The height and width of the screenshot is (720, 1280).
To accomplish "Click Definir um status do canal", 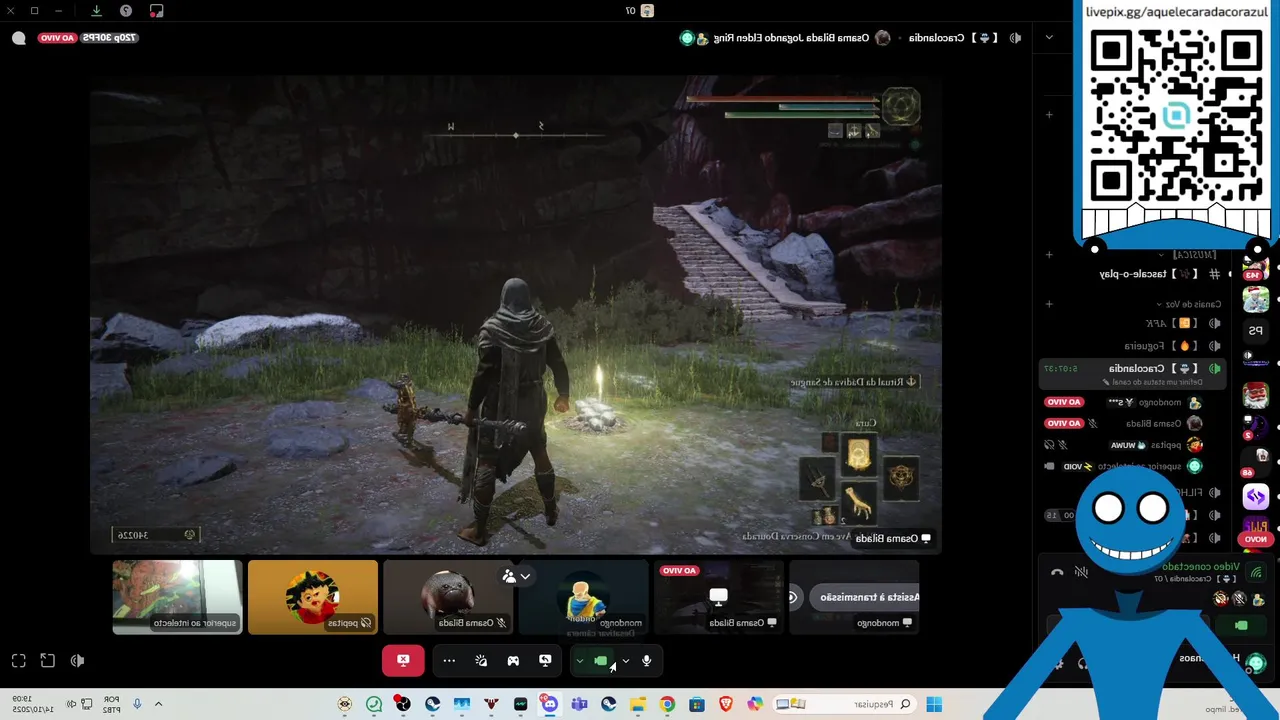I will pyautogui.click(x=1151, y=382).
